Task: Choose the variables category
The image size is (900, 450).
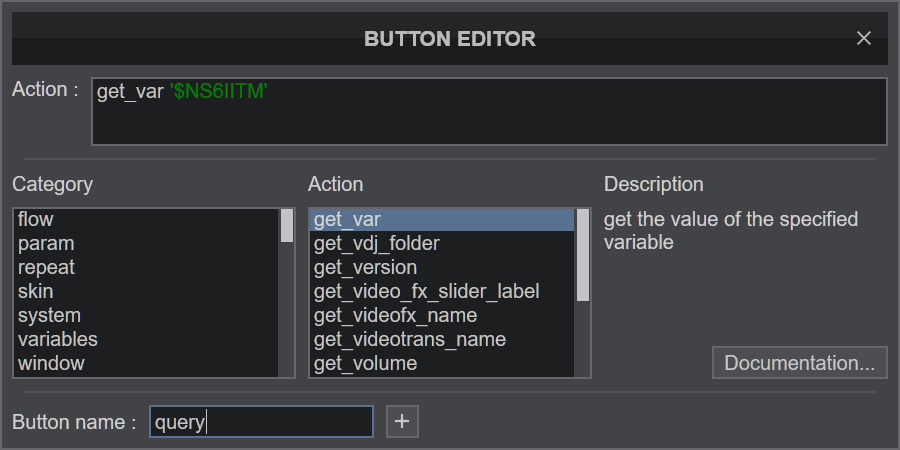Action: (146, 339)
